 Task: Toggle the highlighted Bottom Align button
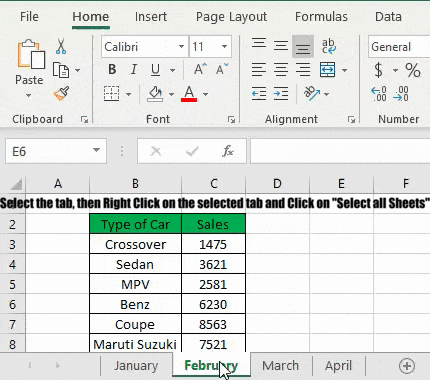(x=303, y=46)
